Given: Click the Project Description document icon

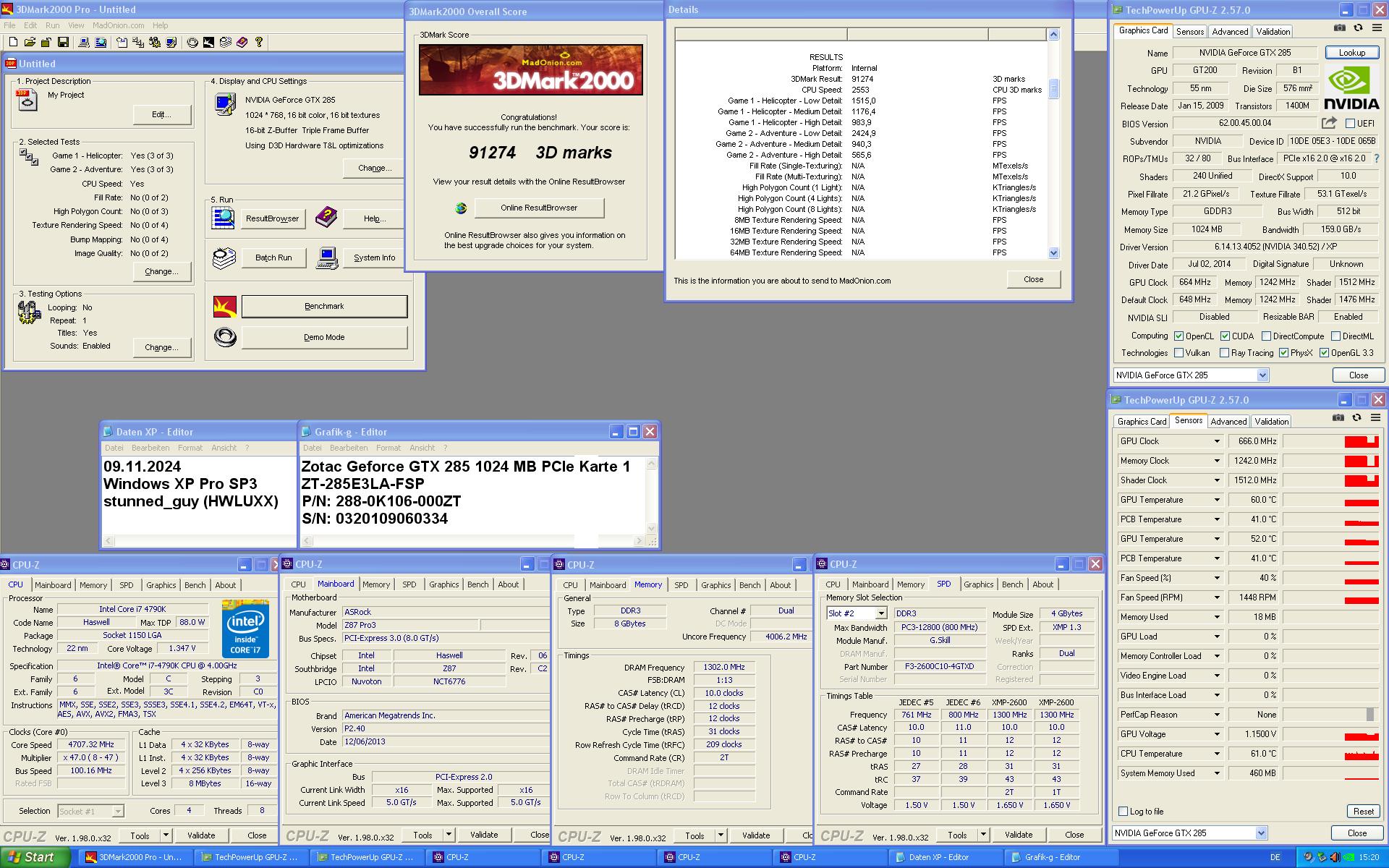Looking at the screenshot, I should (x=27, y=100).
